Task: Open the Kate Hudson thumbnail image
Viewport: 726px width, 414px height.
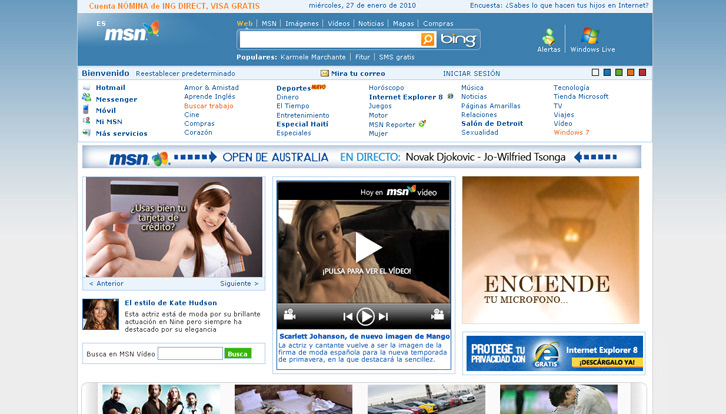Action: tap(100, 314)
